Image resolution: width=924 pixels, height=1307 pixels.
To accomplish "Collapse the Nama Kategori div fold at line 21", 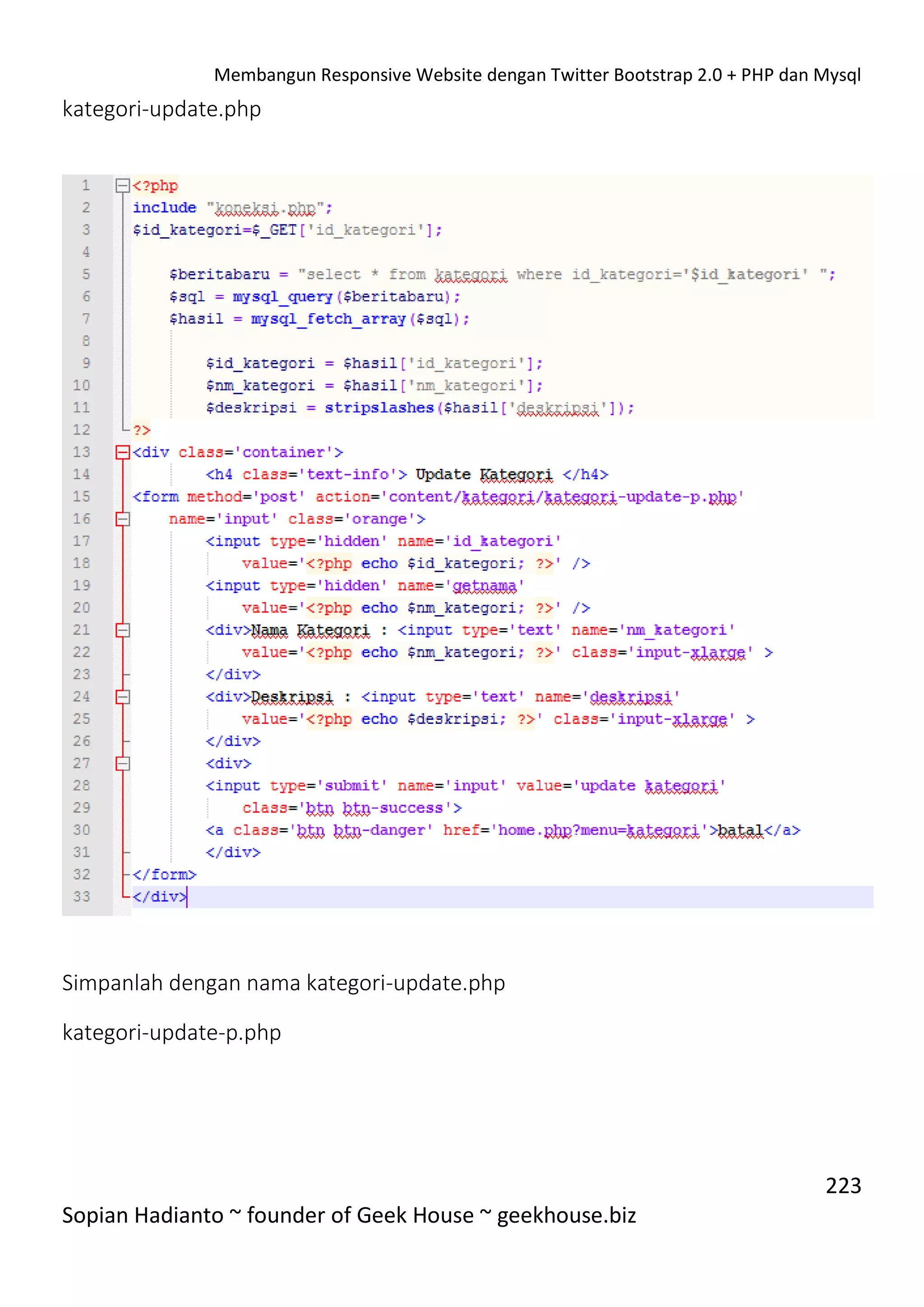I will (122, 630).
